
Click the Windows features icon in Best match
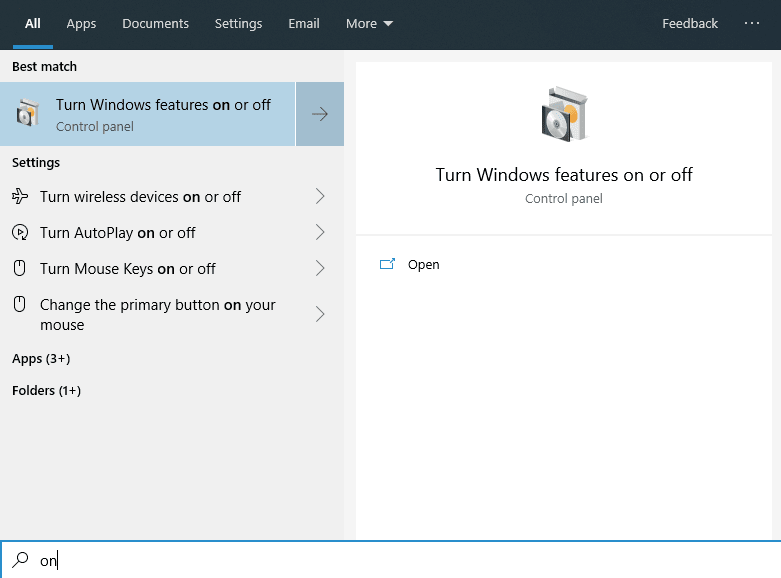pyautogui.click(x=28, y=113)
